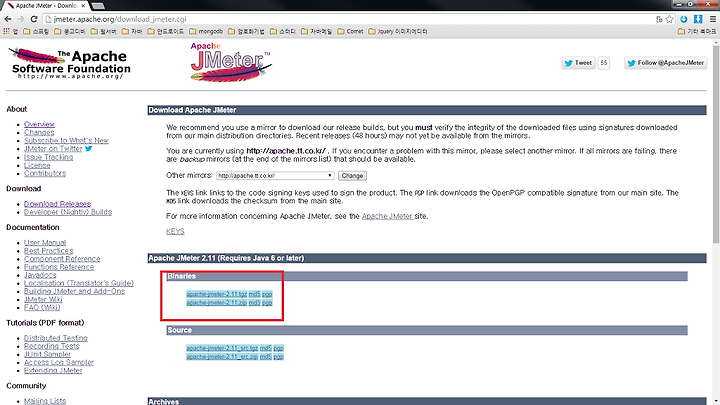Download apache-jmeter-2.11_src.tgz source
This screenshot has height=405, width=720.
(x=222, y=348)
